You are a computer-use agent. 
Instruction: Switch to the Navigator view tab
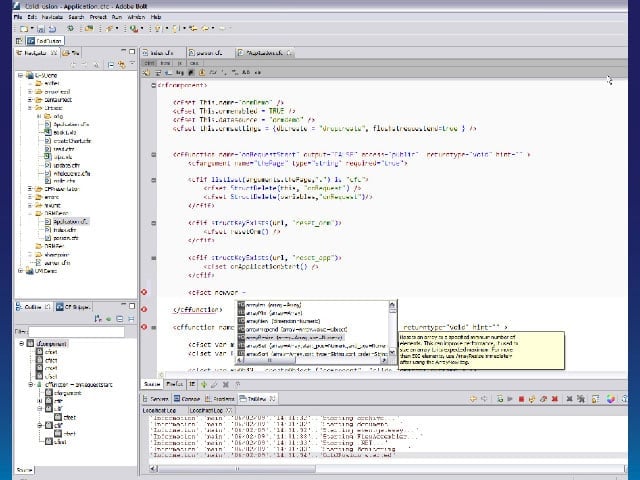click(x=36, y=53)
